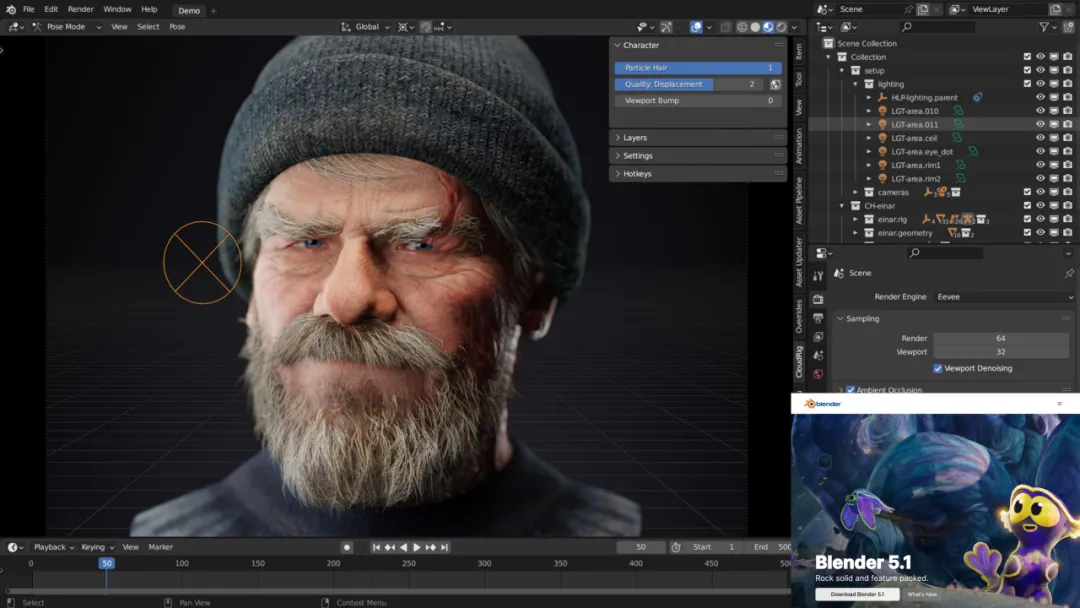1080x608 pixels.
Task: Open the Tool properties tab icon
Action: click(x=818, y=275)
